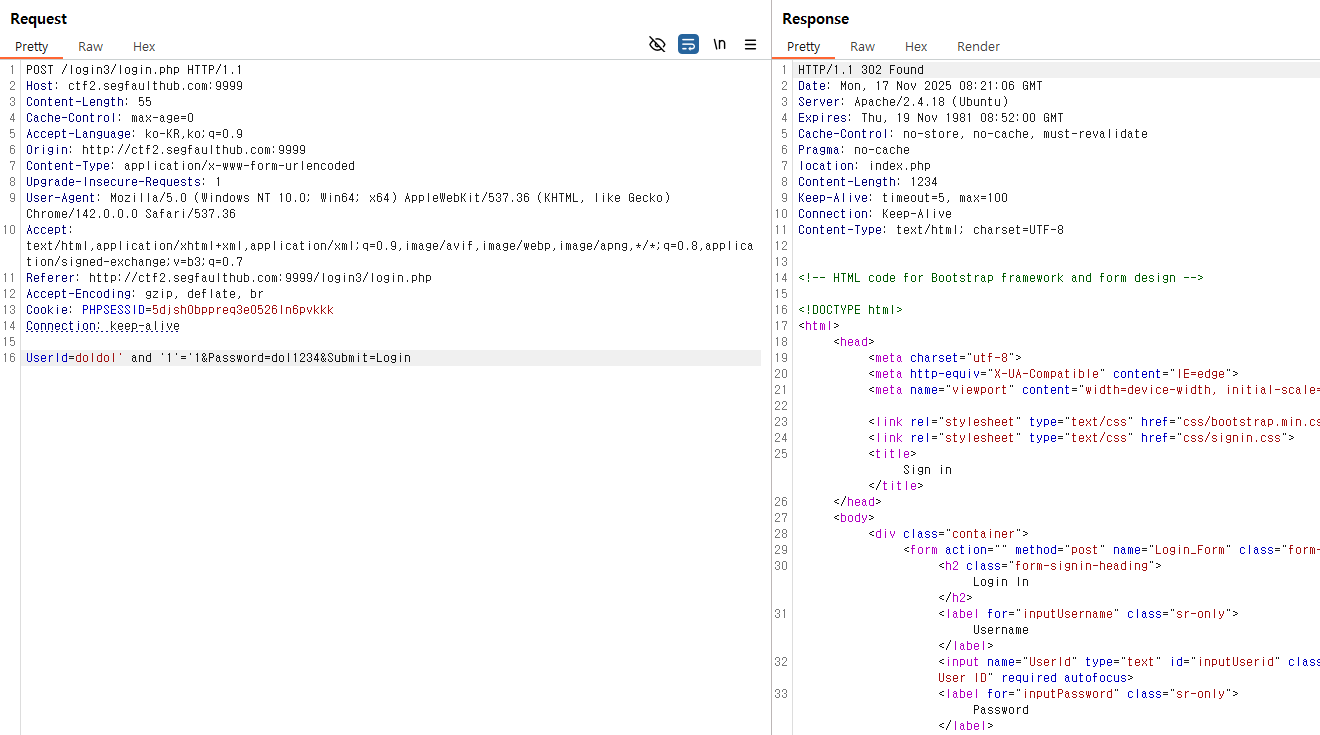Open the Response Hex tab
1320x735 pixels.
coord(916,47)
